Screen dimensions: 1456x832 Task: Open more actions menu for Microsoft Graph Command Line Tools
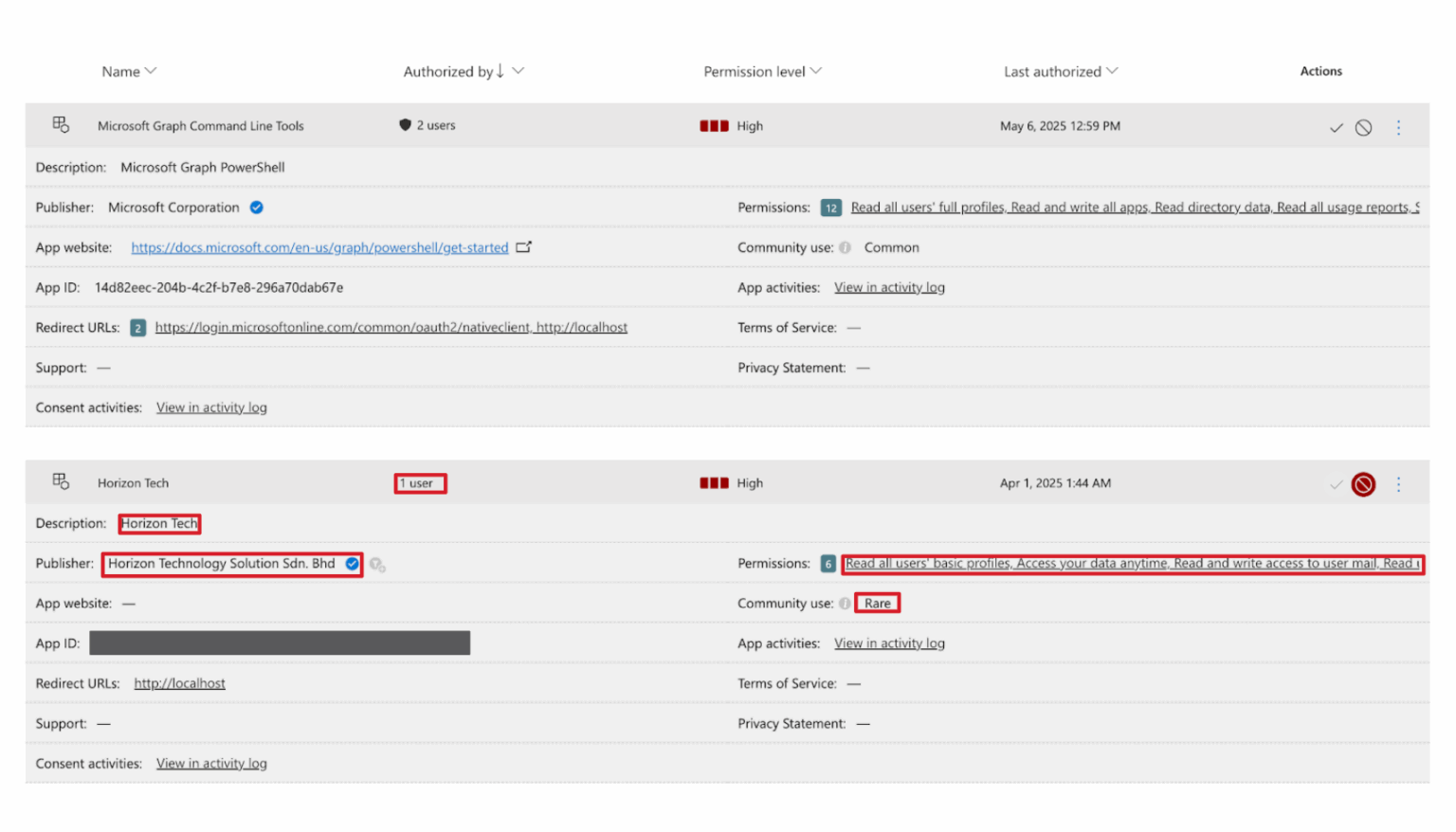(x=1398, y=126)
